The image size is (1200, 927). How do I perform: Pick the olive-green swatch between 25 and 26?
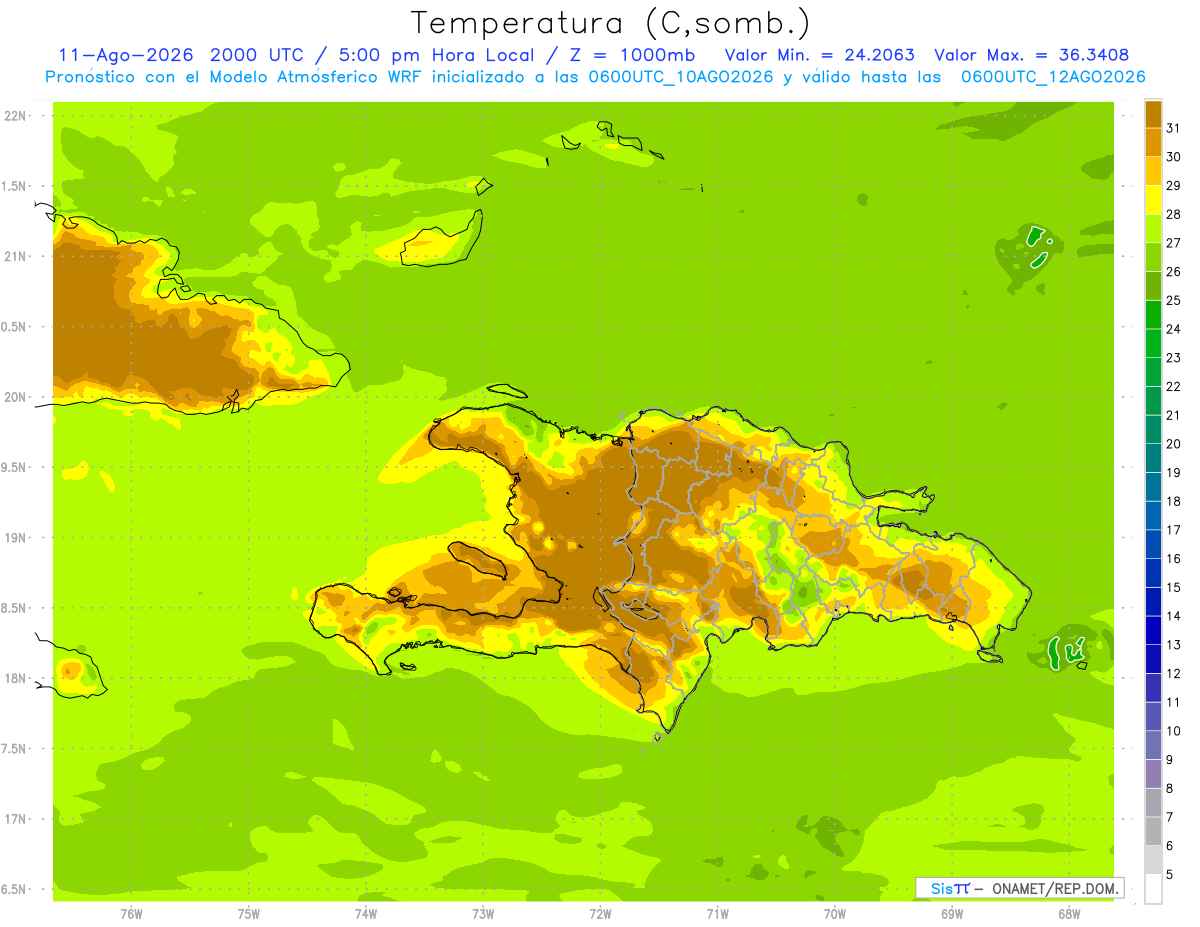[1153, 285]
